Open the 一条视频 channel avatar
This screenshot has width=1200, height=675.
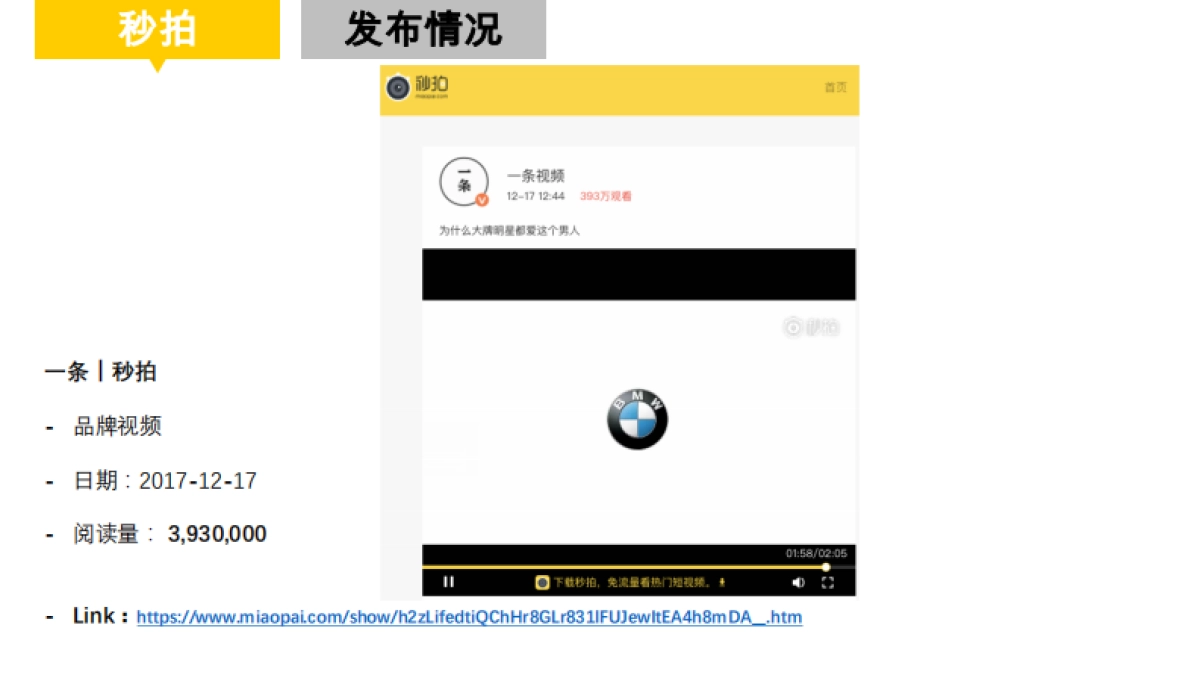463,179
